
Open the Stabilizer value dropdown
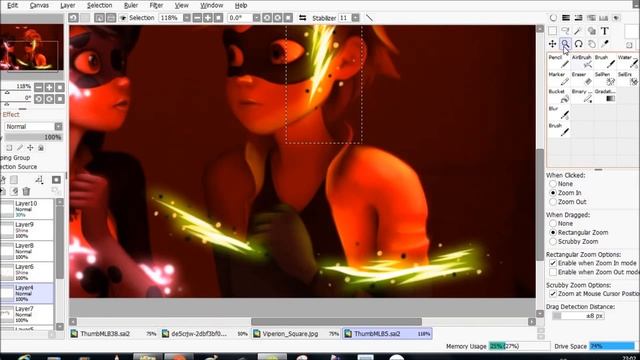[x=356, y=18]
